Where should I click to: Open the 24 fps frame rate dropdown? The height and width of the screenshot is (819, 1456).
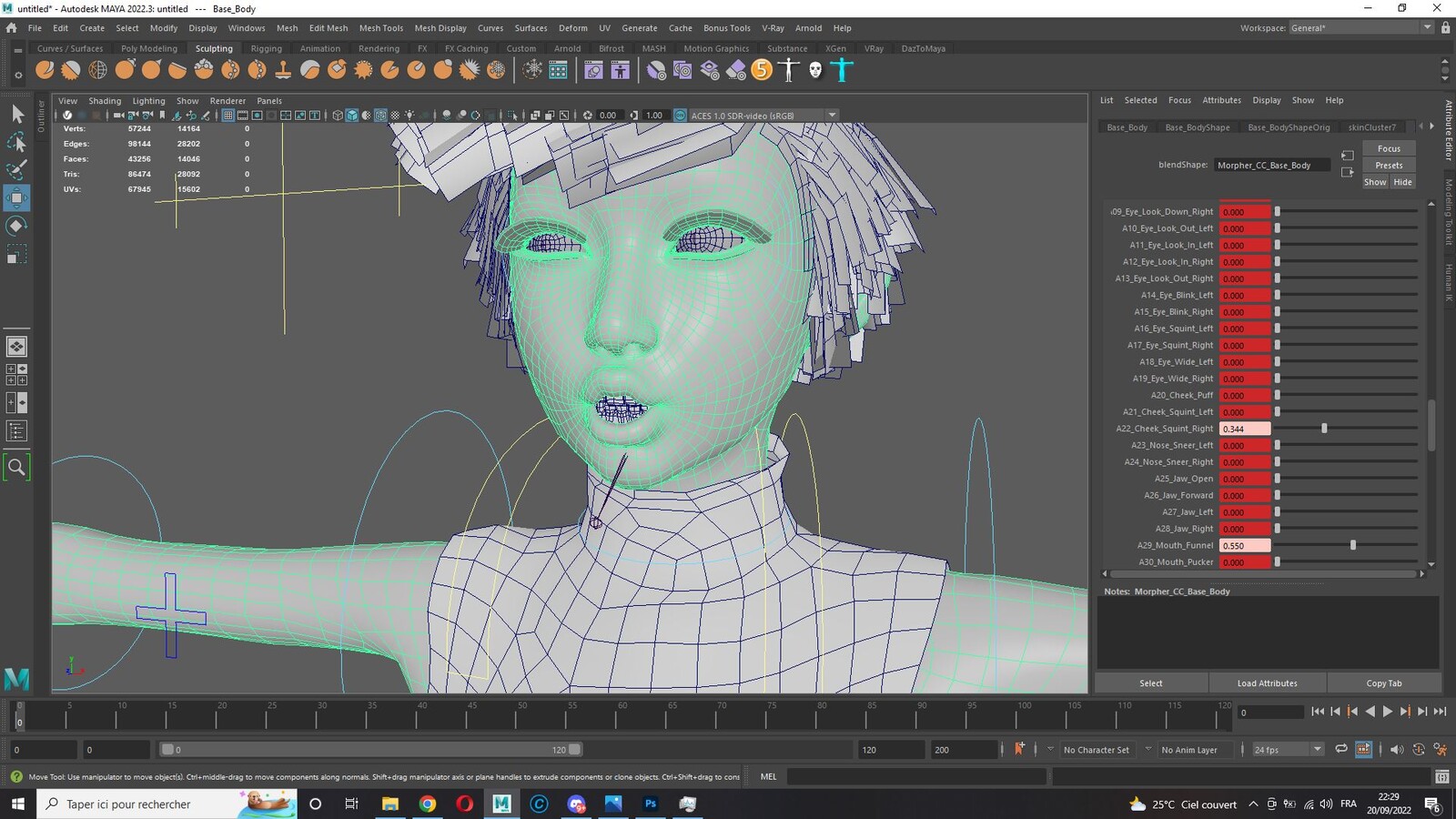tap(1287, 749)
